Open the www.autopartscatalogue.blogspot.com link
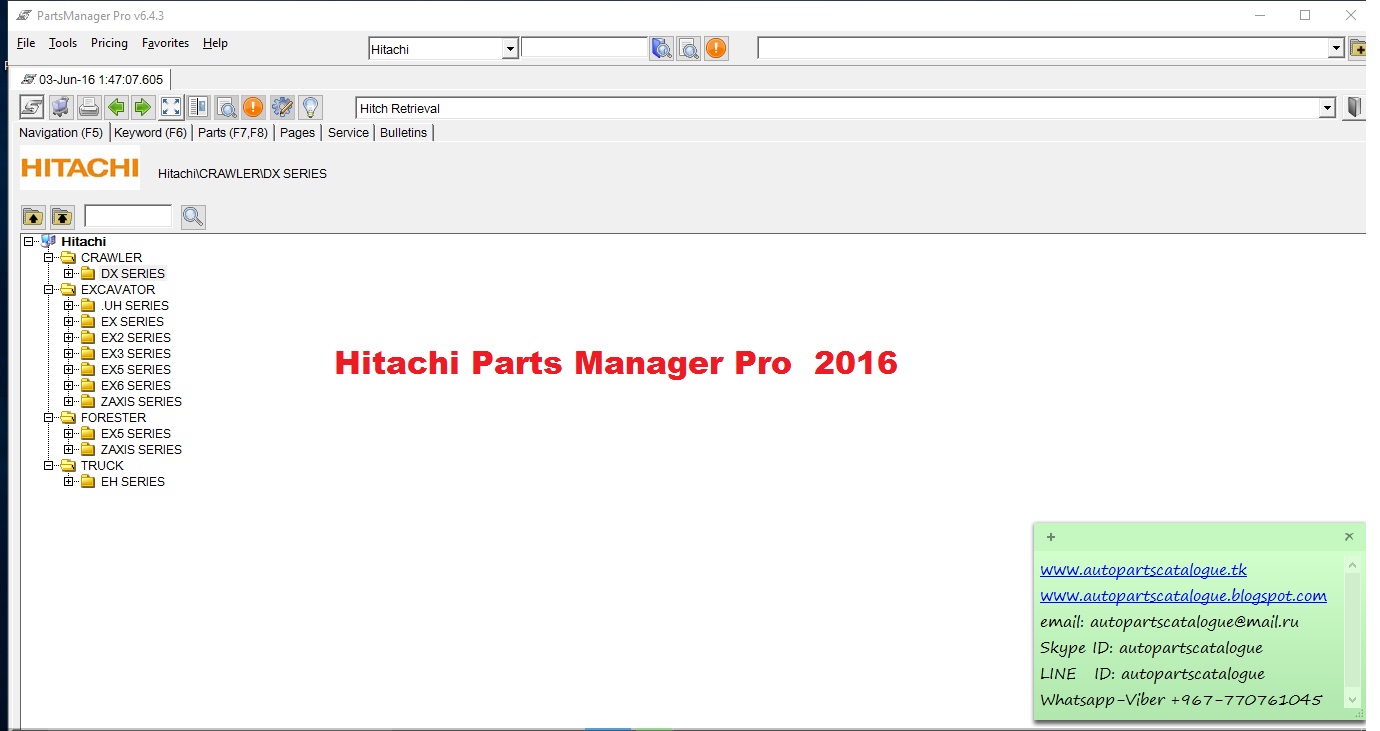The width and height of the screenshot is (1380, 731). point(1183,596)
